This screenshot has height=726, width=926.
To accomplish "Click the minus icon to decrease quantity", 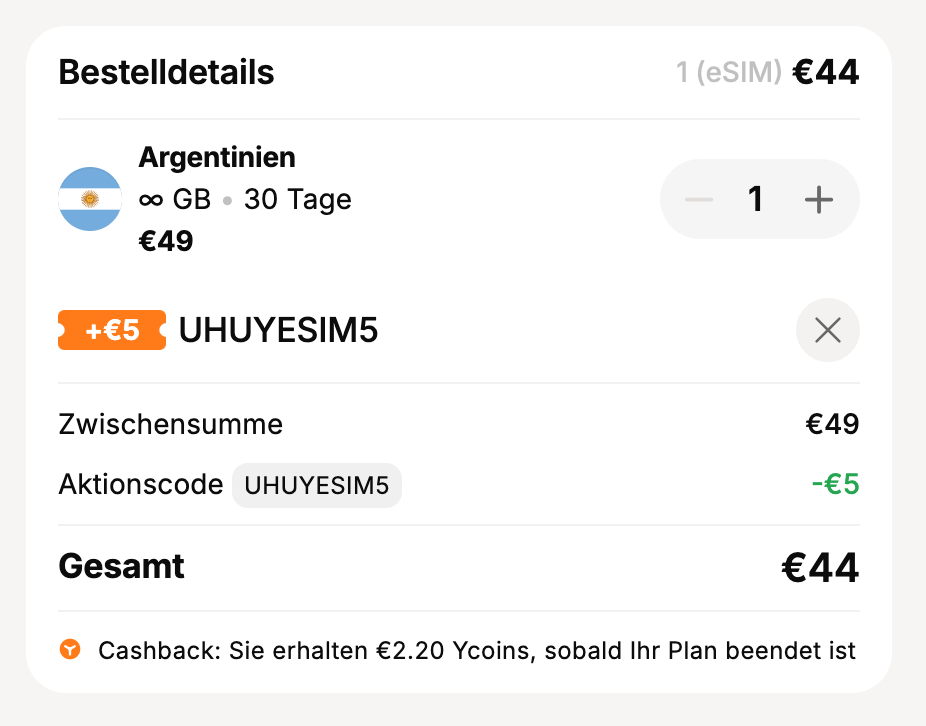I will [x=699, y=199].
